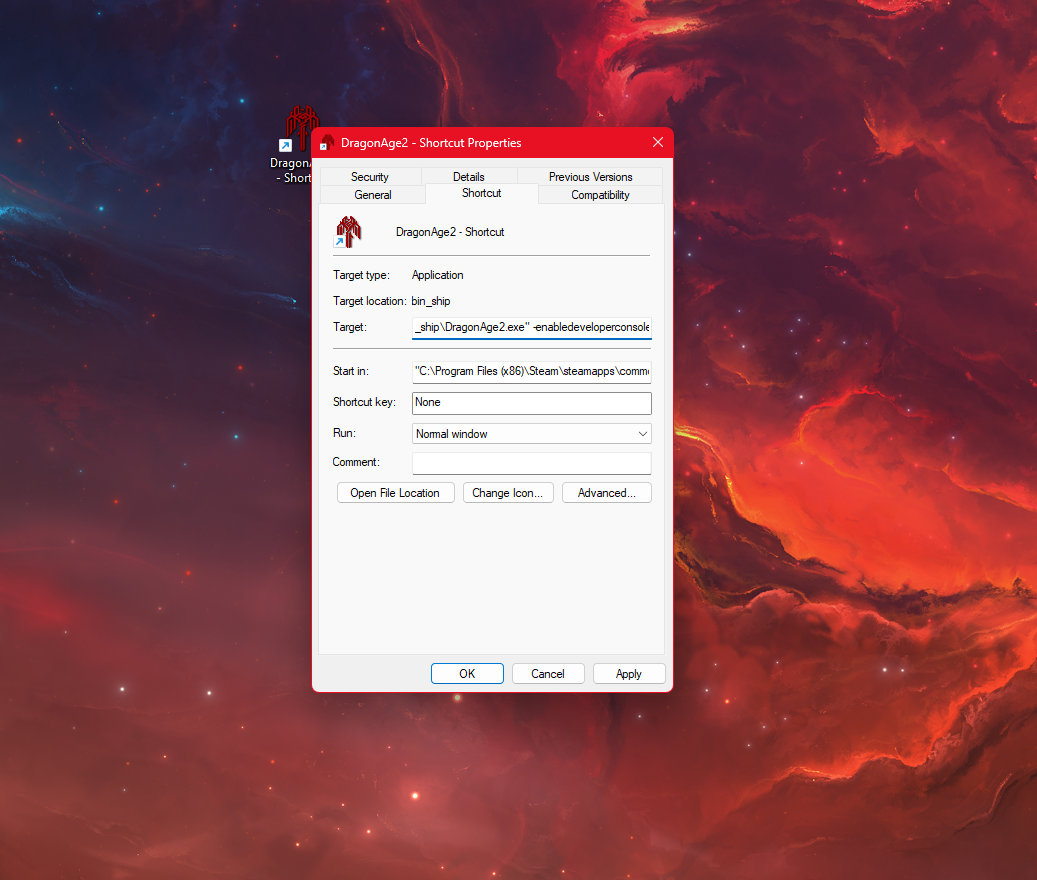Focus the Shortcut key field
The width and height of the screenshot is (1037, 880).
[532, 403]
